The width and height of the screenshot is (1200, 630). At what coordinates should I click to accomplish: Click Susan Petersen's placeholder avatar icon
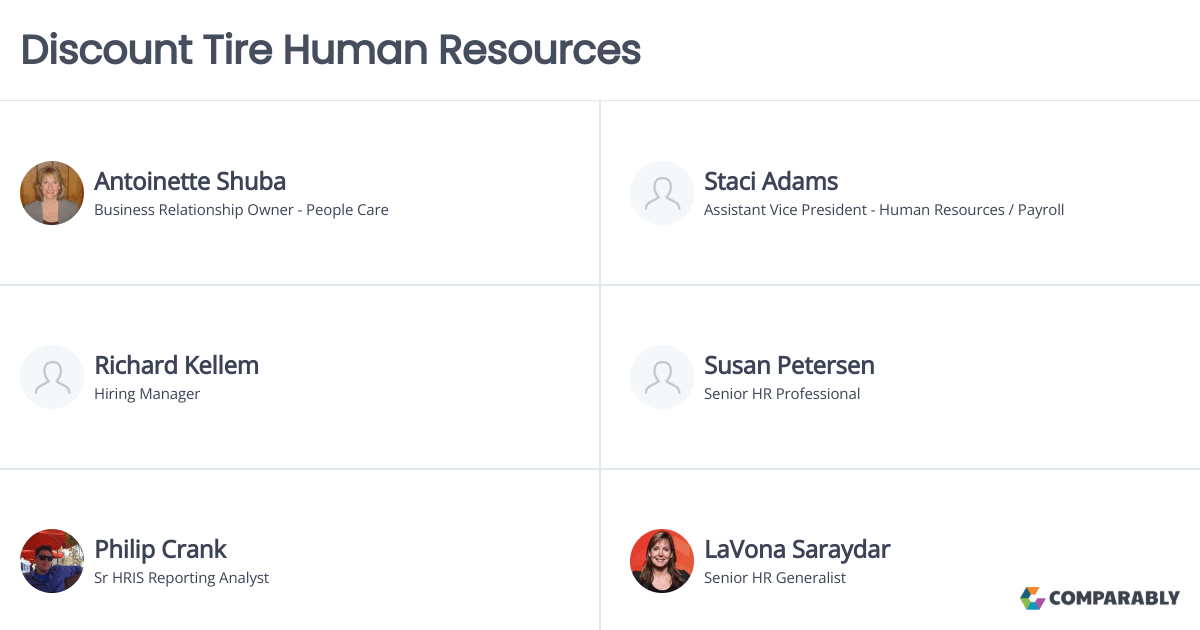click(x=662, y=377)
